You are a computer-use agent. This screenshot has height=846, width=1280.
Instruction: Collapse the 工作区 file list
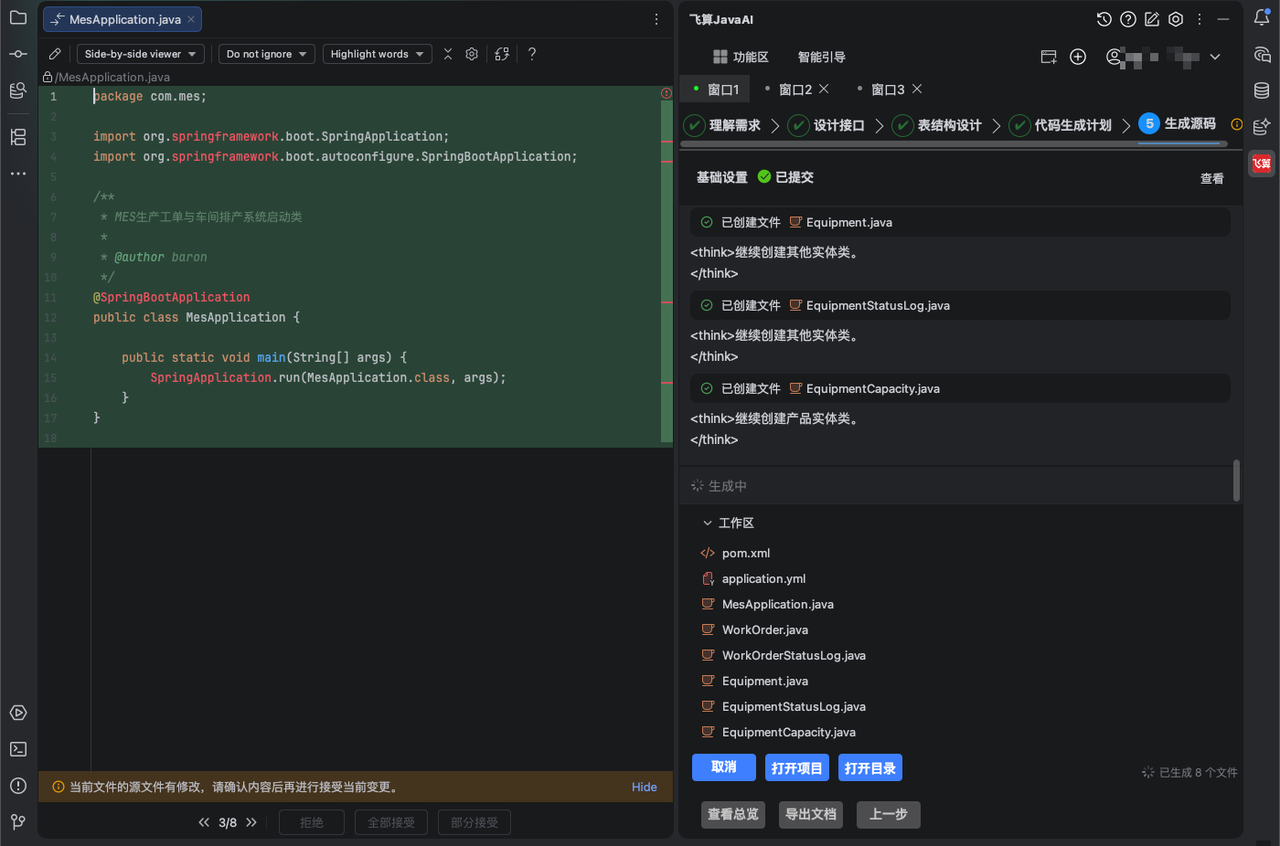(708, 523)
